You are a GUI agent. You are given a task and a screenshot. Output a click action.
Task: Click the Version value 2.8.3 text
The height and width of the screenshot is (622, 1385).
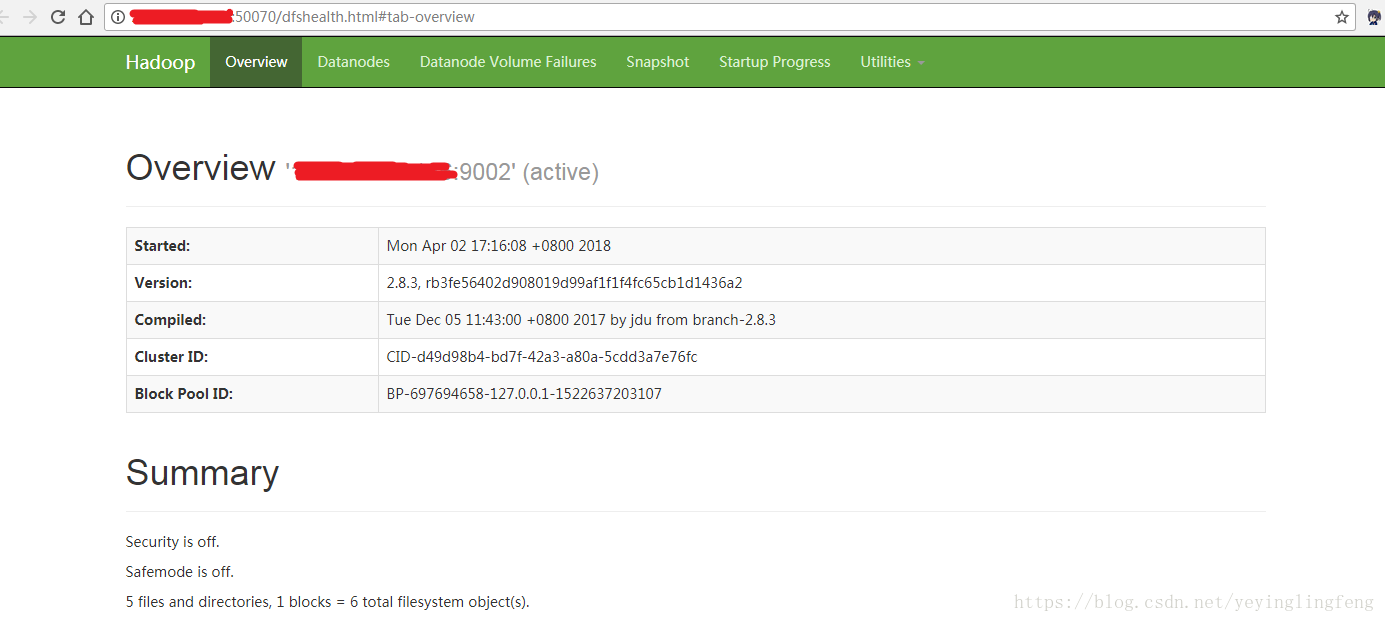pos(565,283)
